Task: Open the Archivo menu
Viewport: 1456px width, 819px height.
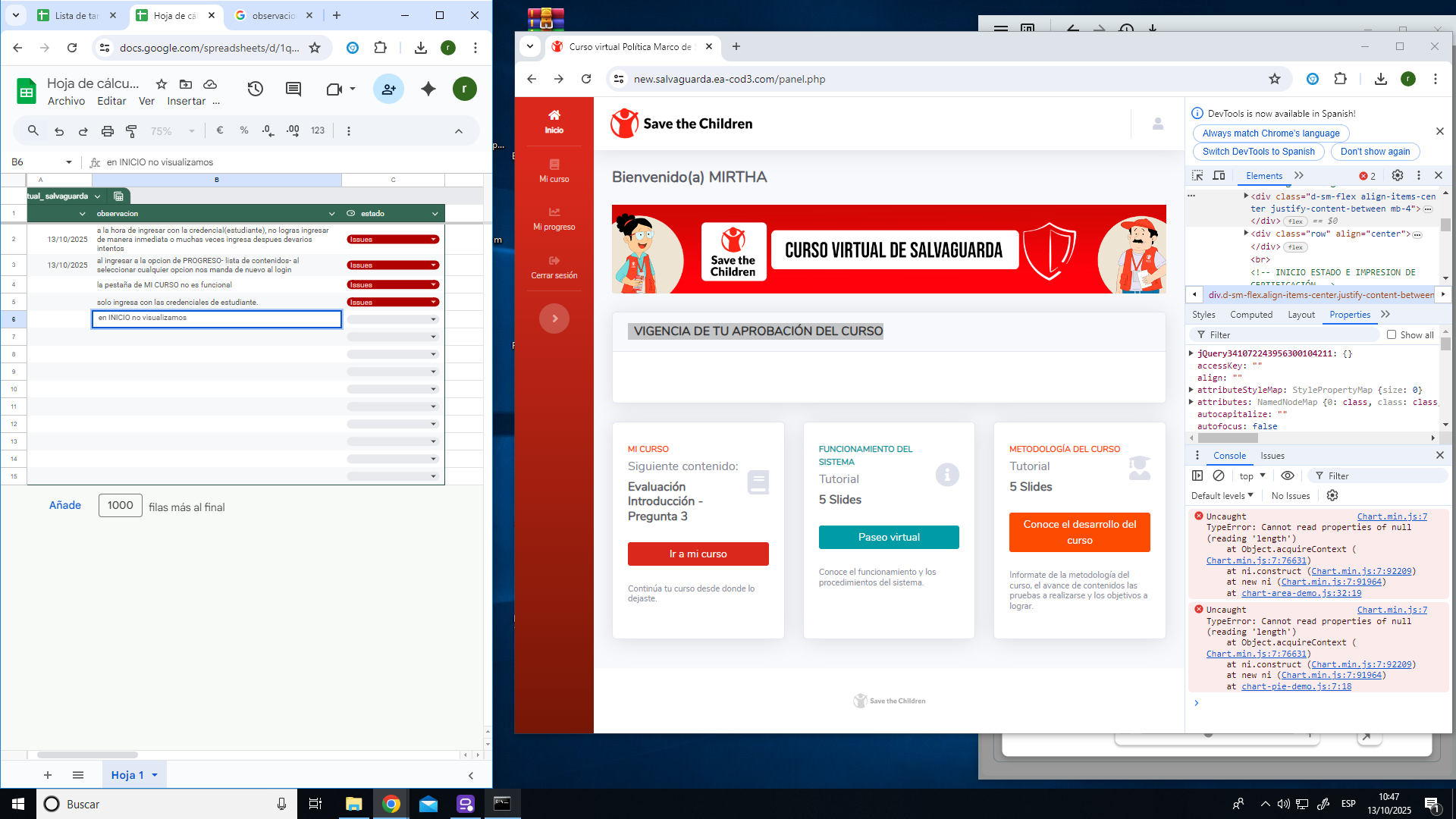Action: point(66,101)
